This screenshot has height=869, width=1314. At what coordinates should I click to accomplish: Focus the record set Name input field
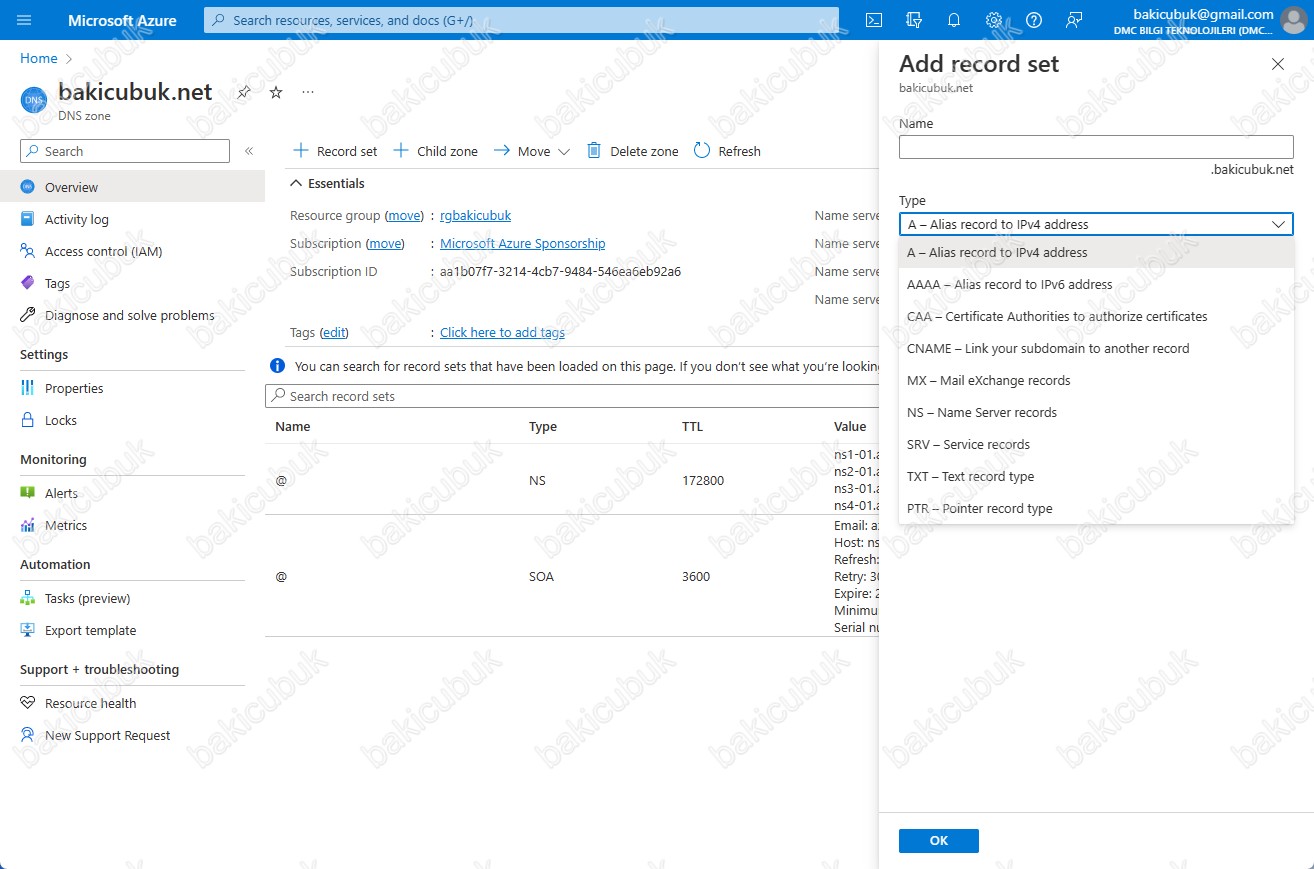coord(1096,147)
